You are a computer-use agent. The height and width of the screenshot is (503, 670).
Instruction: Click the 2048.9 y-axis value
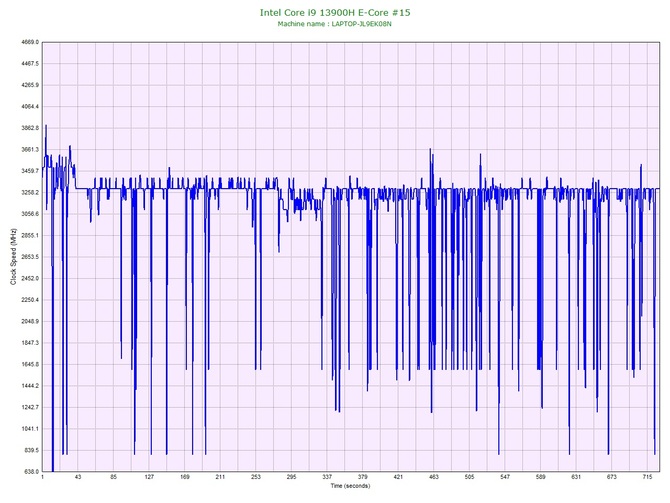click(30, 321)
